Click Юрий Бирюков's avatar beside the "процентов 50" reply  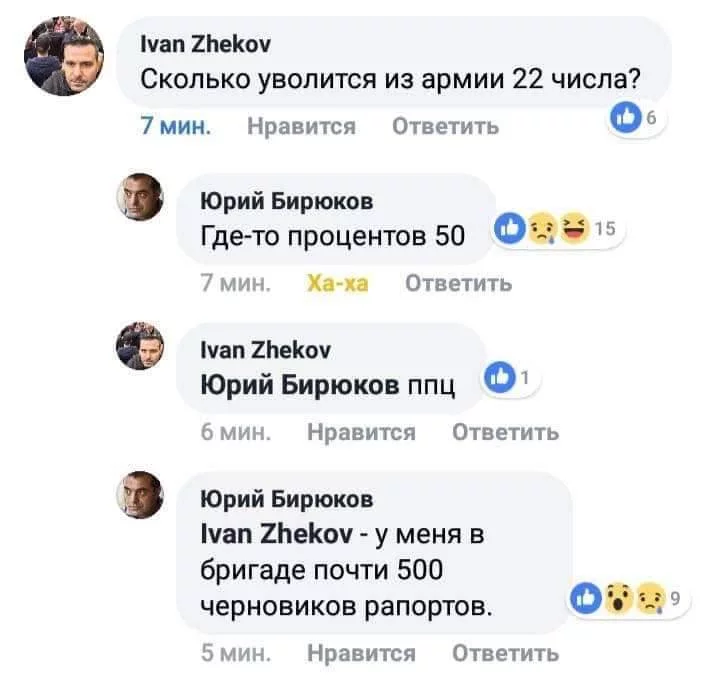(x=141, y=195)
